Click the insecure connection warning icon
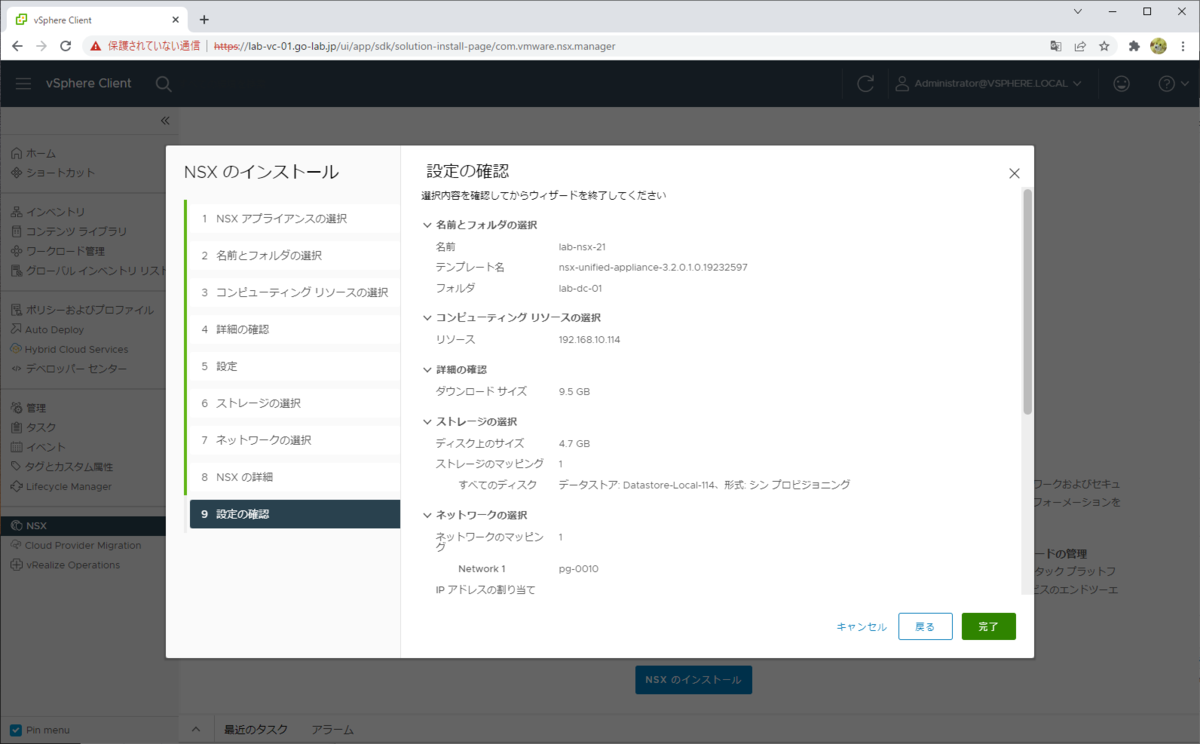The width and height of the screenshot is (1200, 744). point(95,46)
